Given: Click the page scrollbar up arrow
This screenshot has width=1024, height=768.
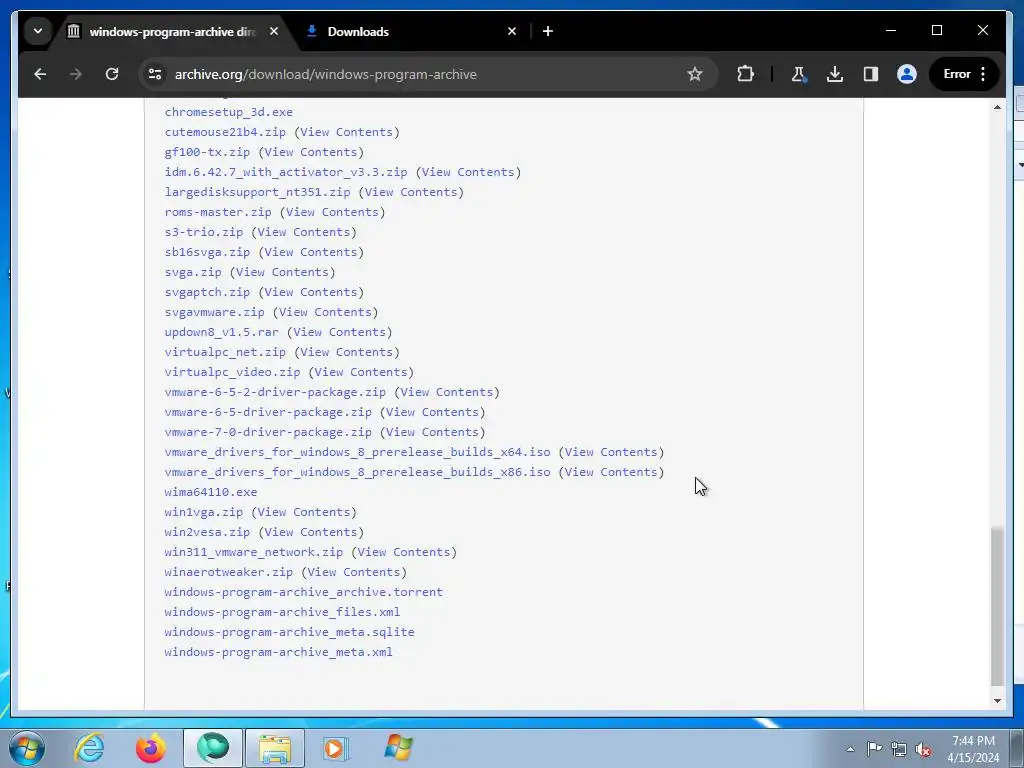Looking at the screenshot, I should 997,107.
